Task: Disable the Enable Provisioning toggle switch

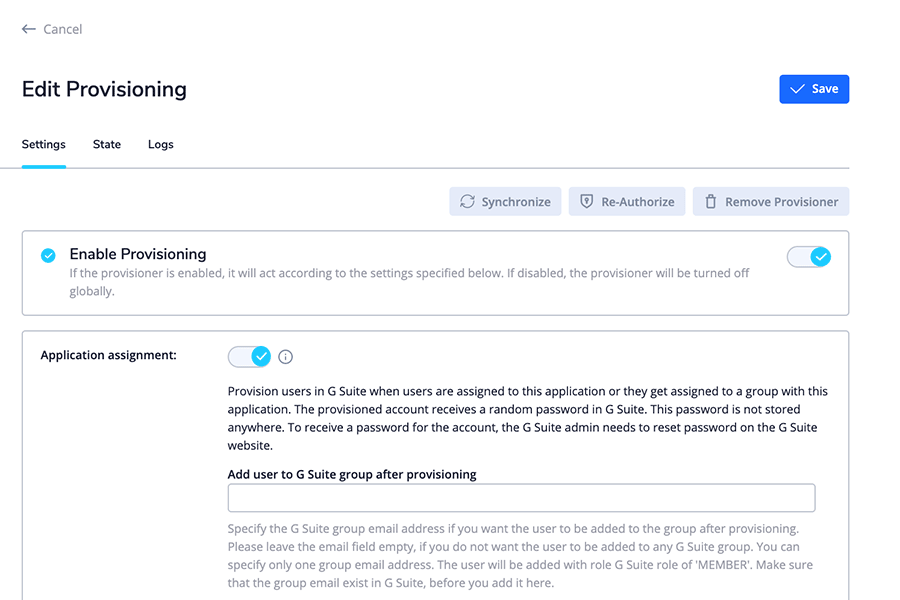Action: pyautogui.click(x=809, y=257)
